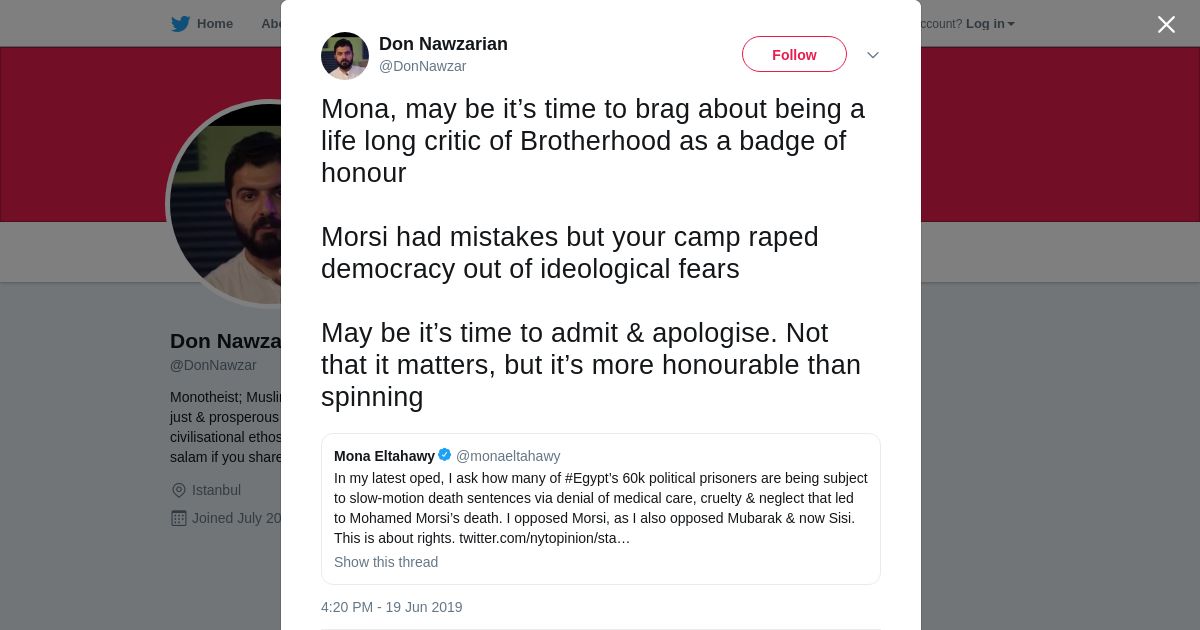The width and height of the screenshot is (1200, 630).
Task: Click the Istanbul location pin icon
Action: coord(179,490)
